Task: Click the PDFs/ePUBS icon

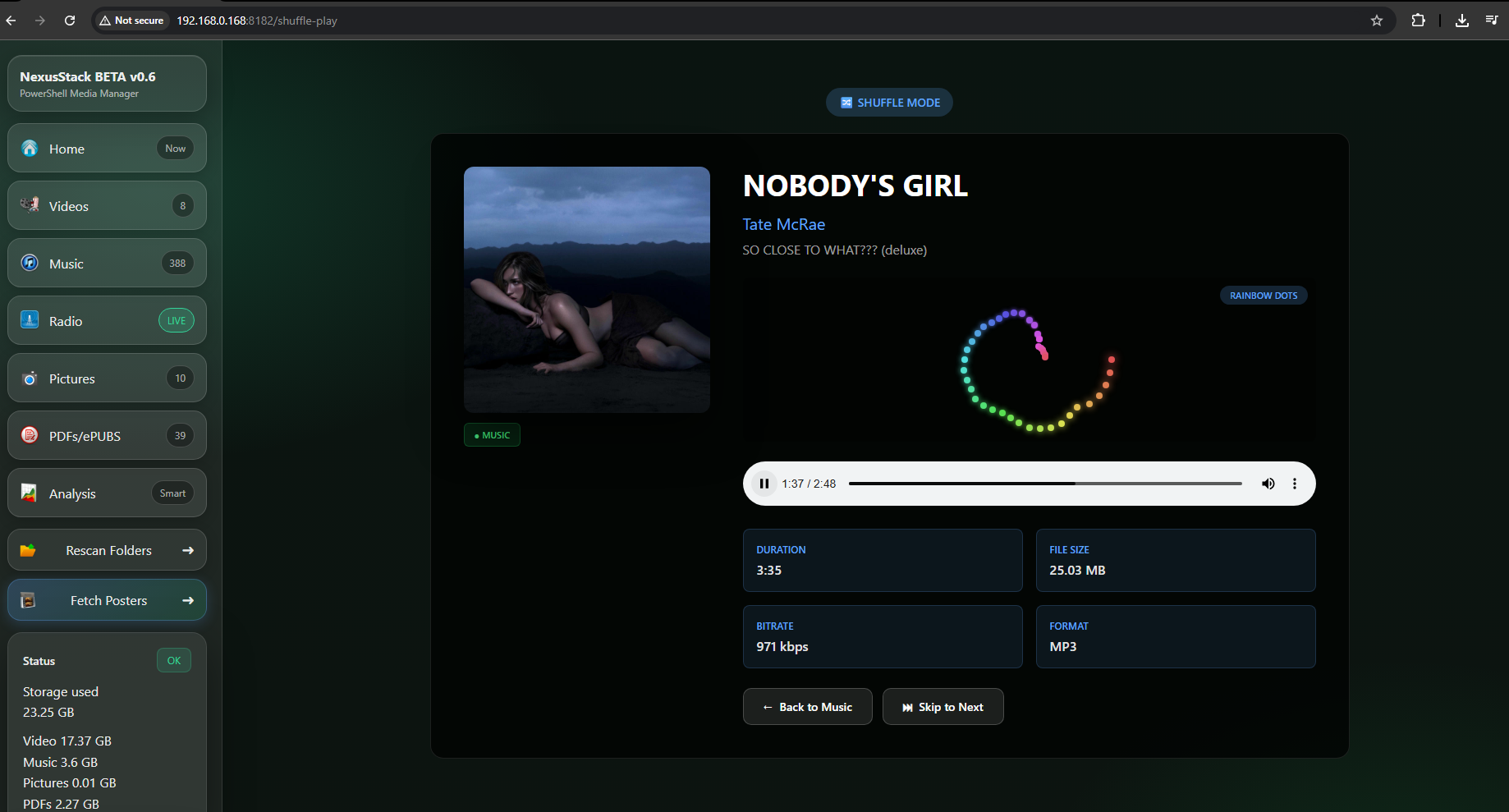Action: point(30,435)
